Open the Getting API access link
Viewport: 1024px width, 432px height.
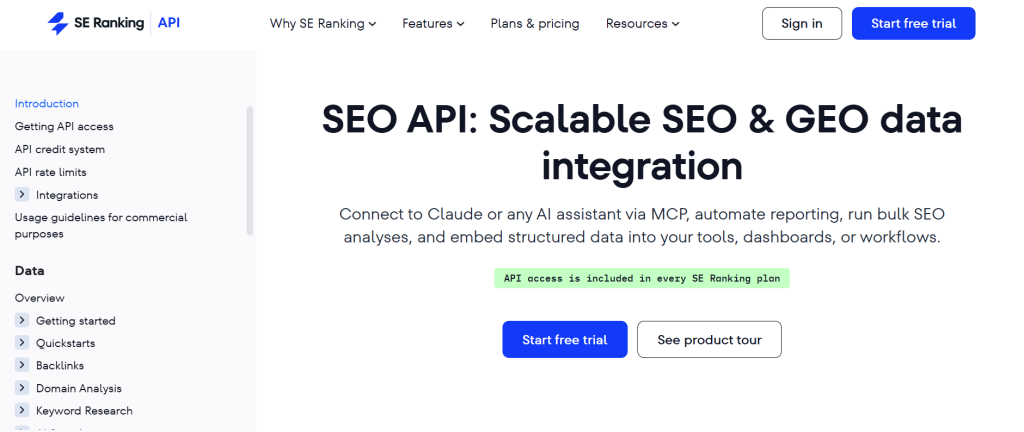pos(64,126)
